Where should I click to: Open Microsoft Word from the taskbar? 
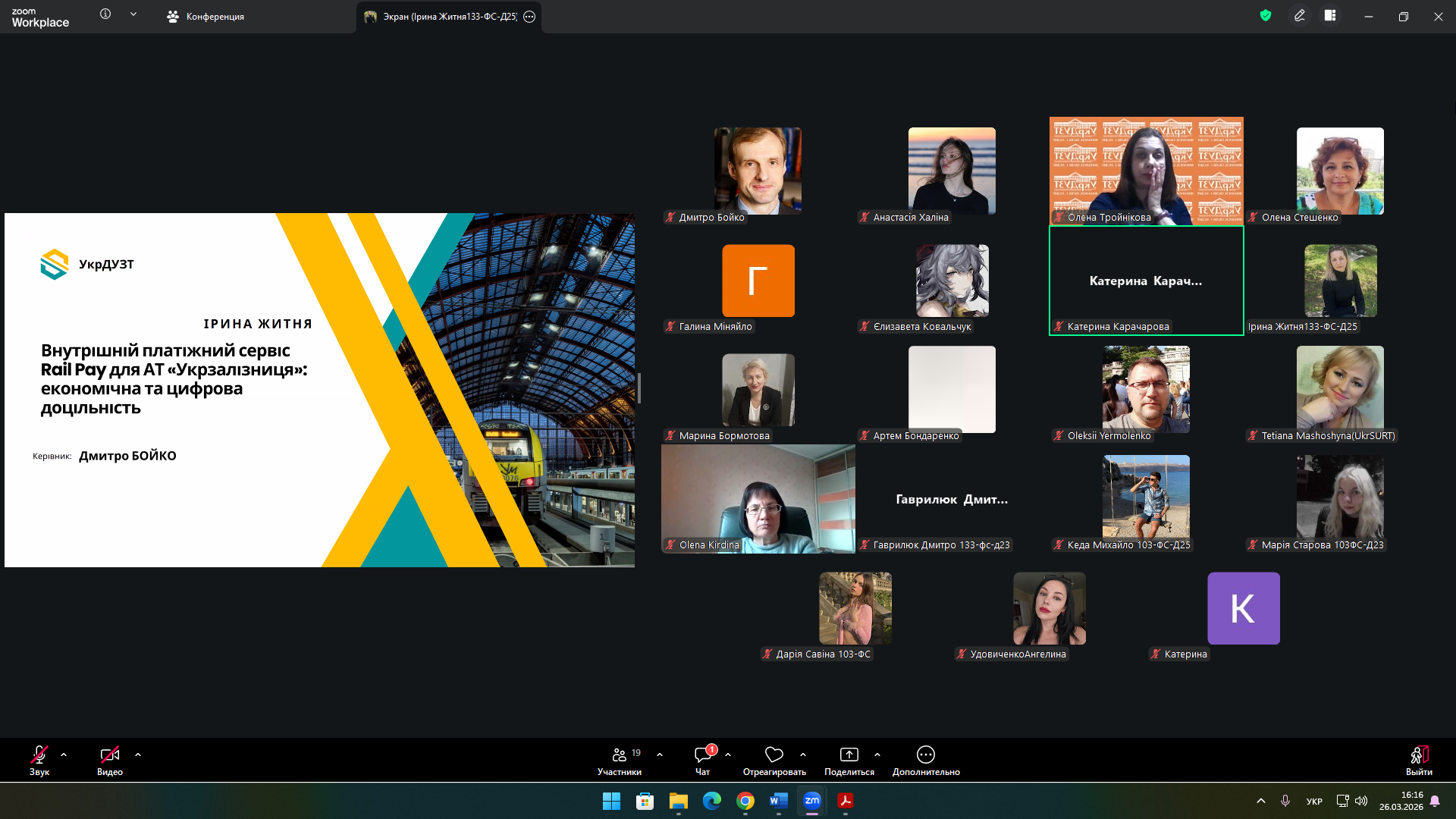tap(778, 801)
